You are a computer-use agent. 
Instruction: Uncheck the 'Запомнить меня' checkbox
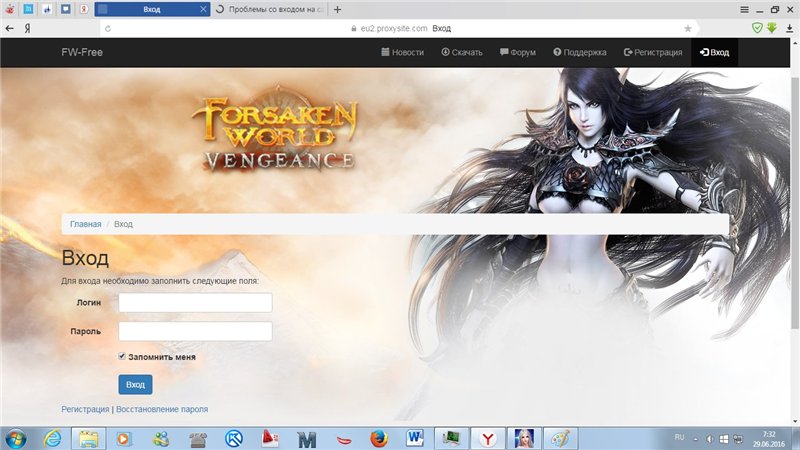(122, 356)
